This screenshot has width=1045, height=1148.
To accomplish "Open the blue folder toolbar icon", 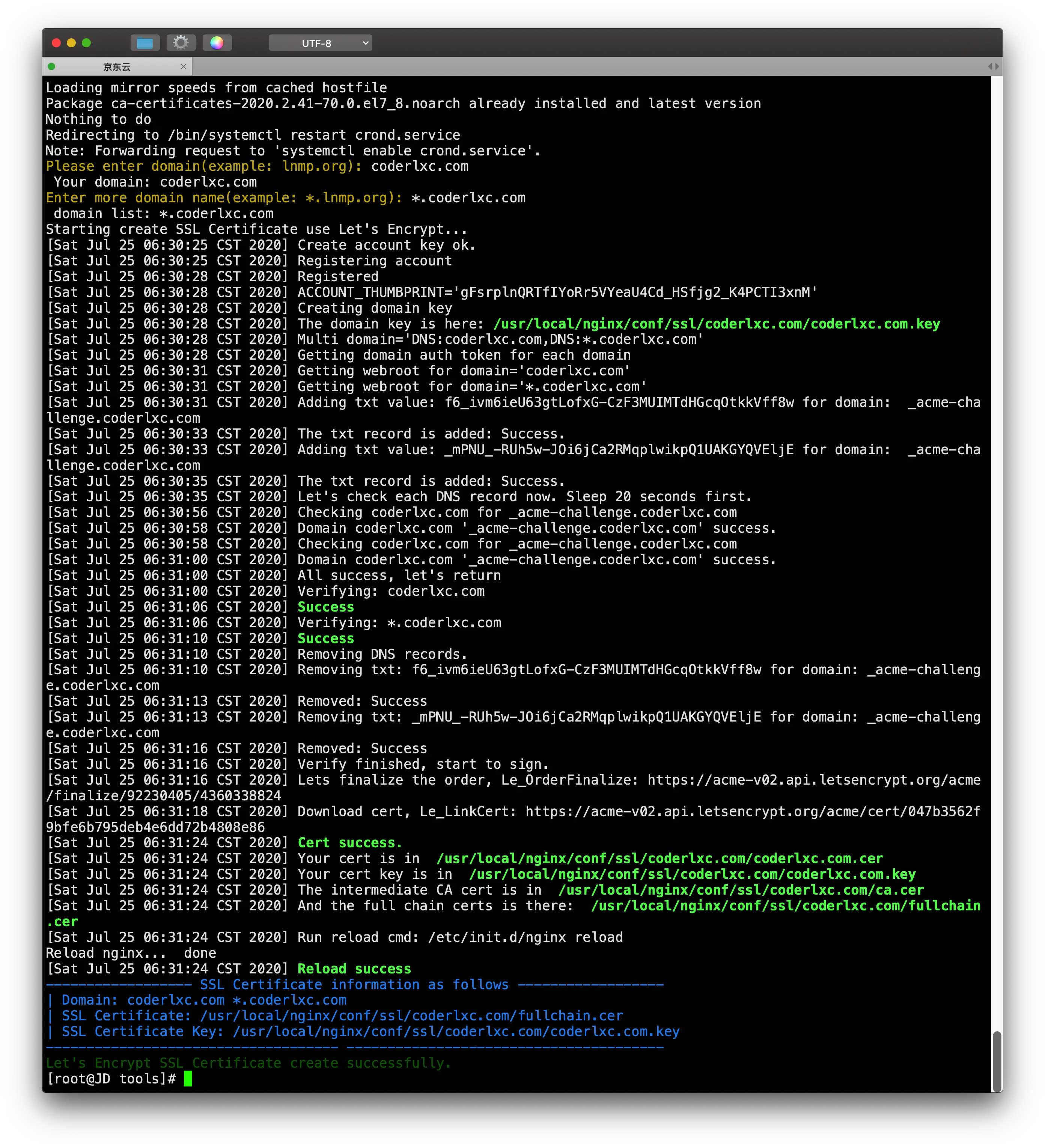I will pos(145,43).
